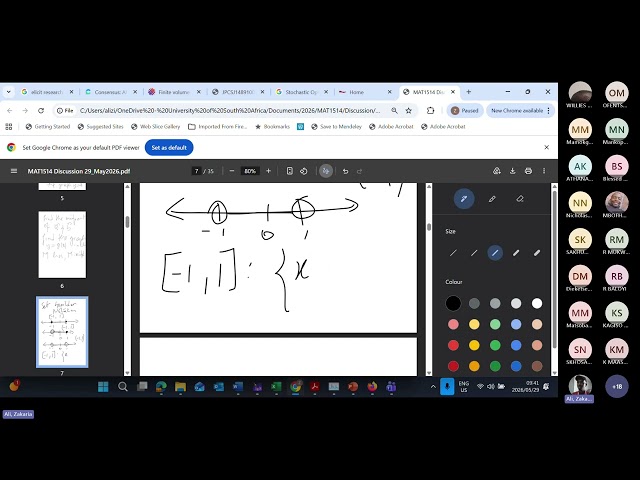Click the Paused profile button
The image size is (640, 480).
465,111
